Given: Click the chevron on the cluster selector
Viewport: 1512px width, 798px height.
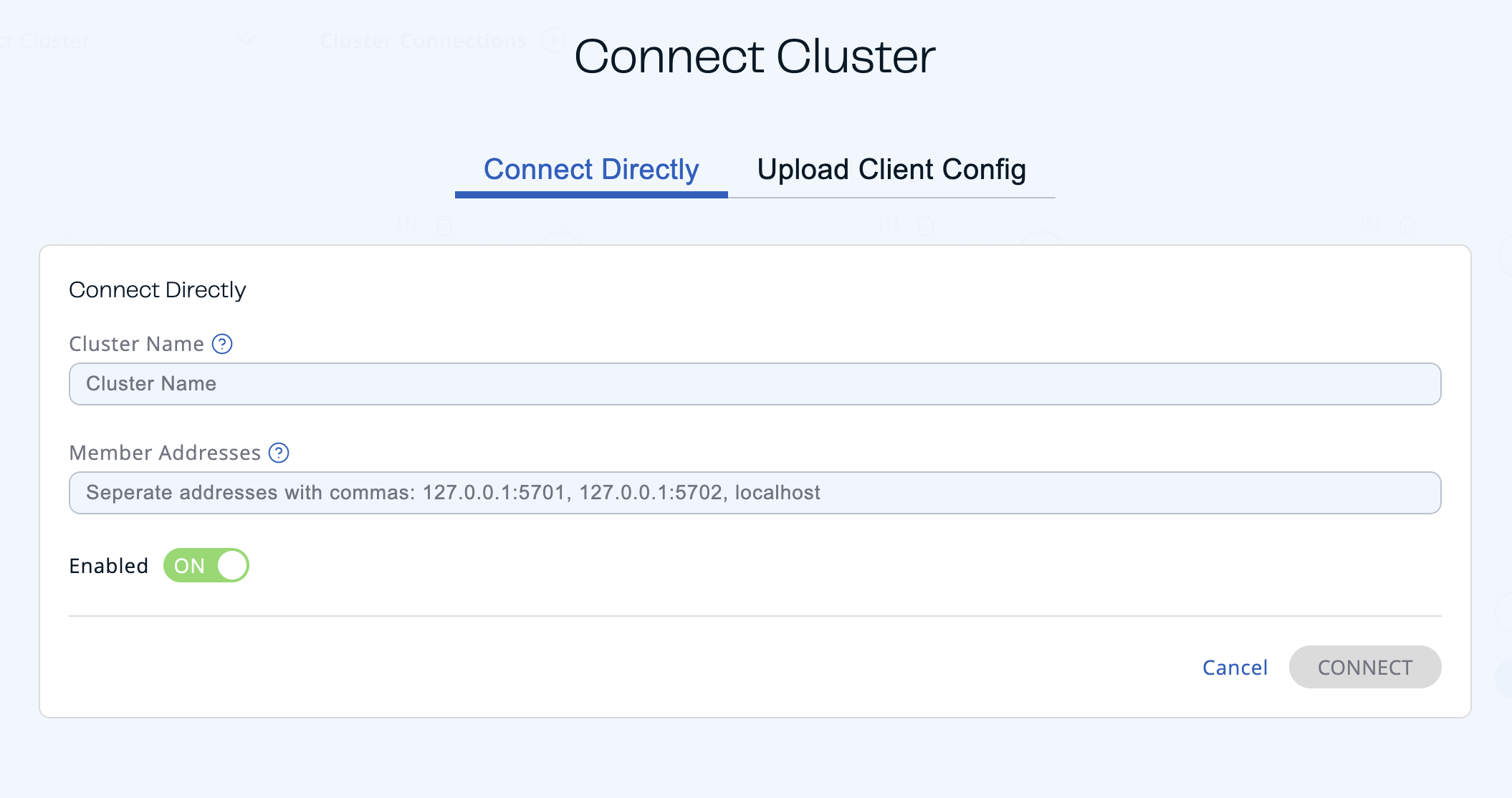Looking at the screenshot, I should point(247,41).
